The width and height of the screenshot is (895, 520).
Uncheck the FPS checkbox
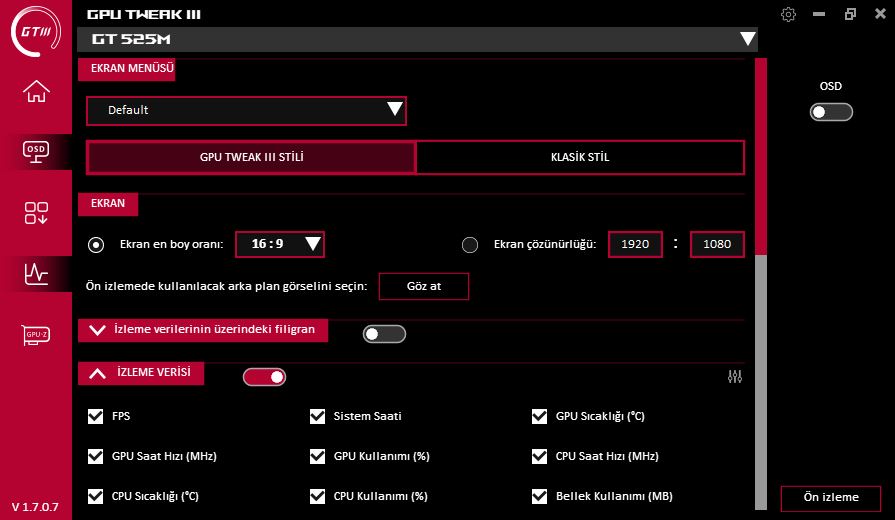click(95, 416)
